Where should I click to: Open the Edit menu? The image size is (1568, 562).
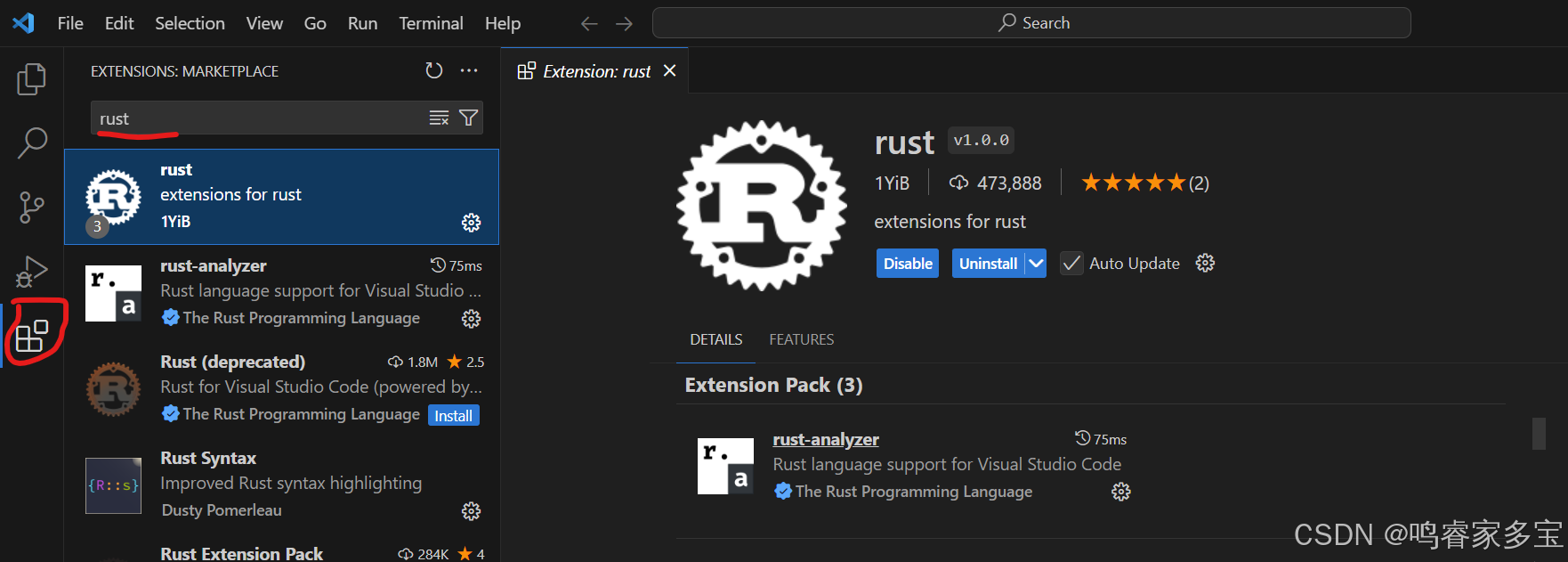(119, 23)
